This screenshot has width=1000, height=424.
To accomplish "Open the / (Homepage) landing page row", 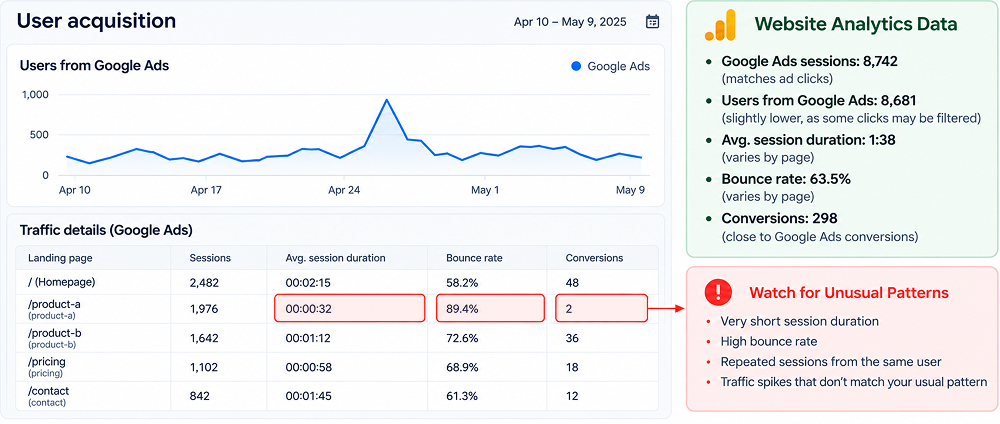I will pos(338,282).
